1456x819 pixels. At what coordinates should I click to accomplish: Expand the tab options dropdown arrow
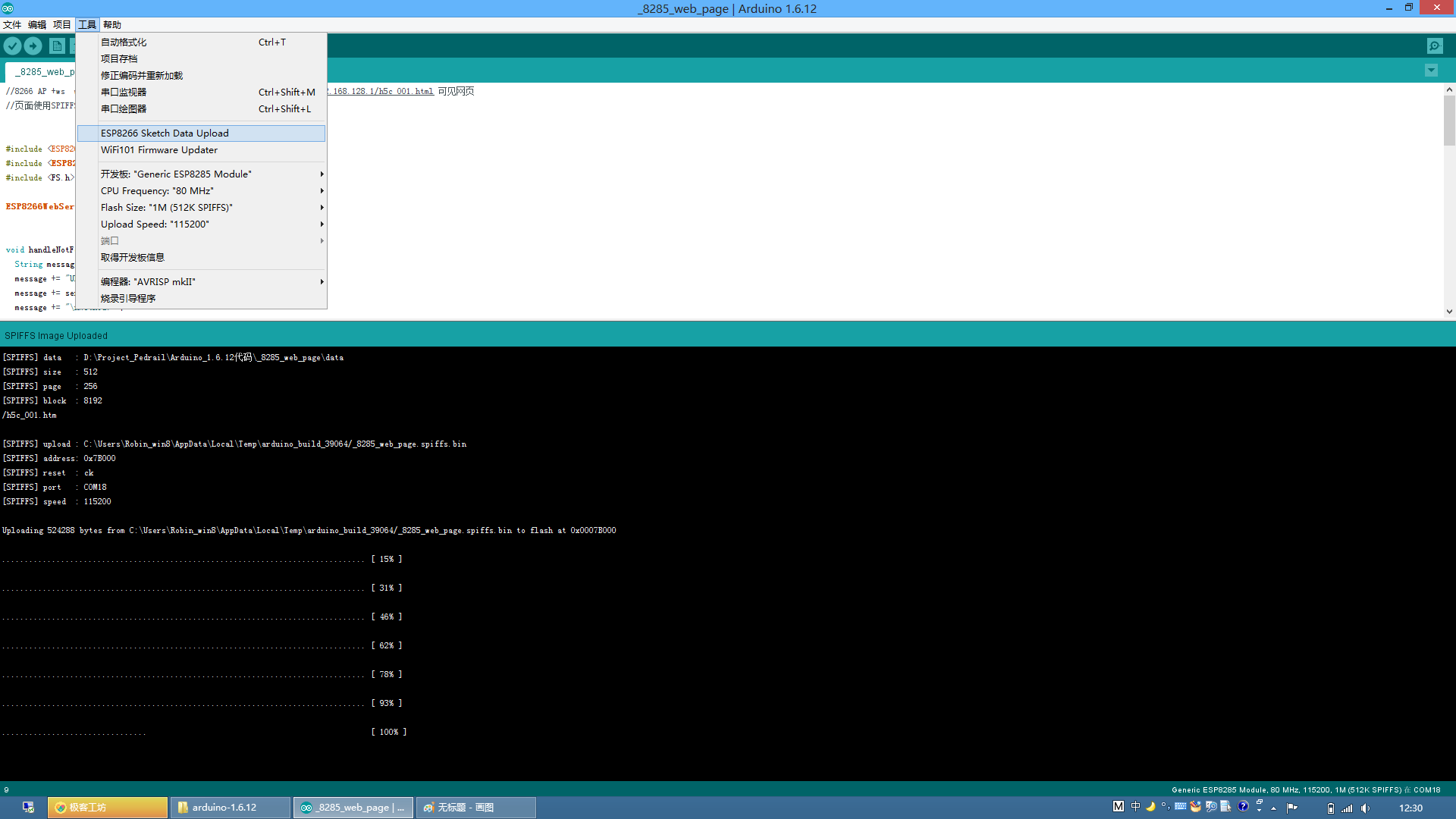(1431, 71)
